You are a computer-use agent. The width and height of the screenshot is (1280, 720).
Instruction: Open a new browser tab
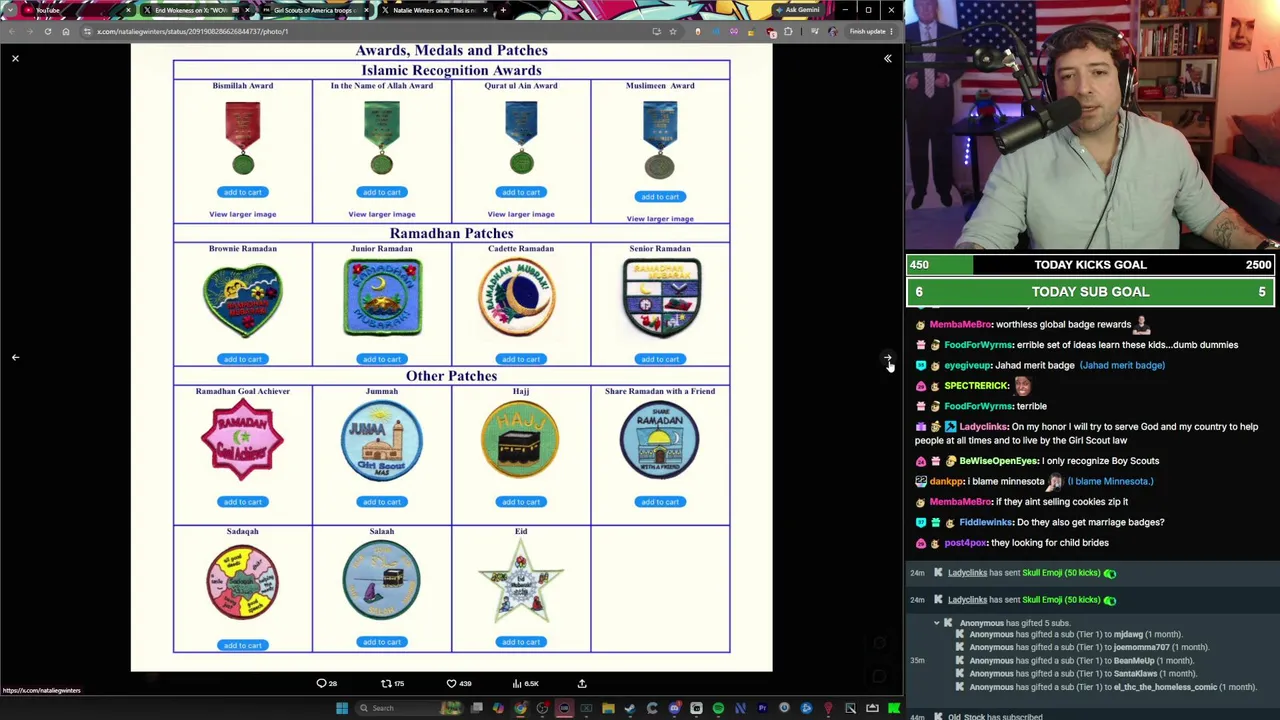(x=503, y=10)
